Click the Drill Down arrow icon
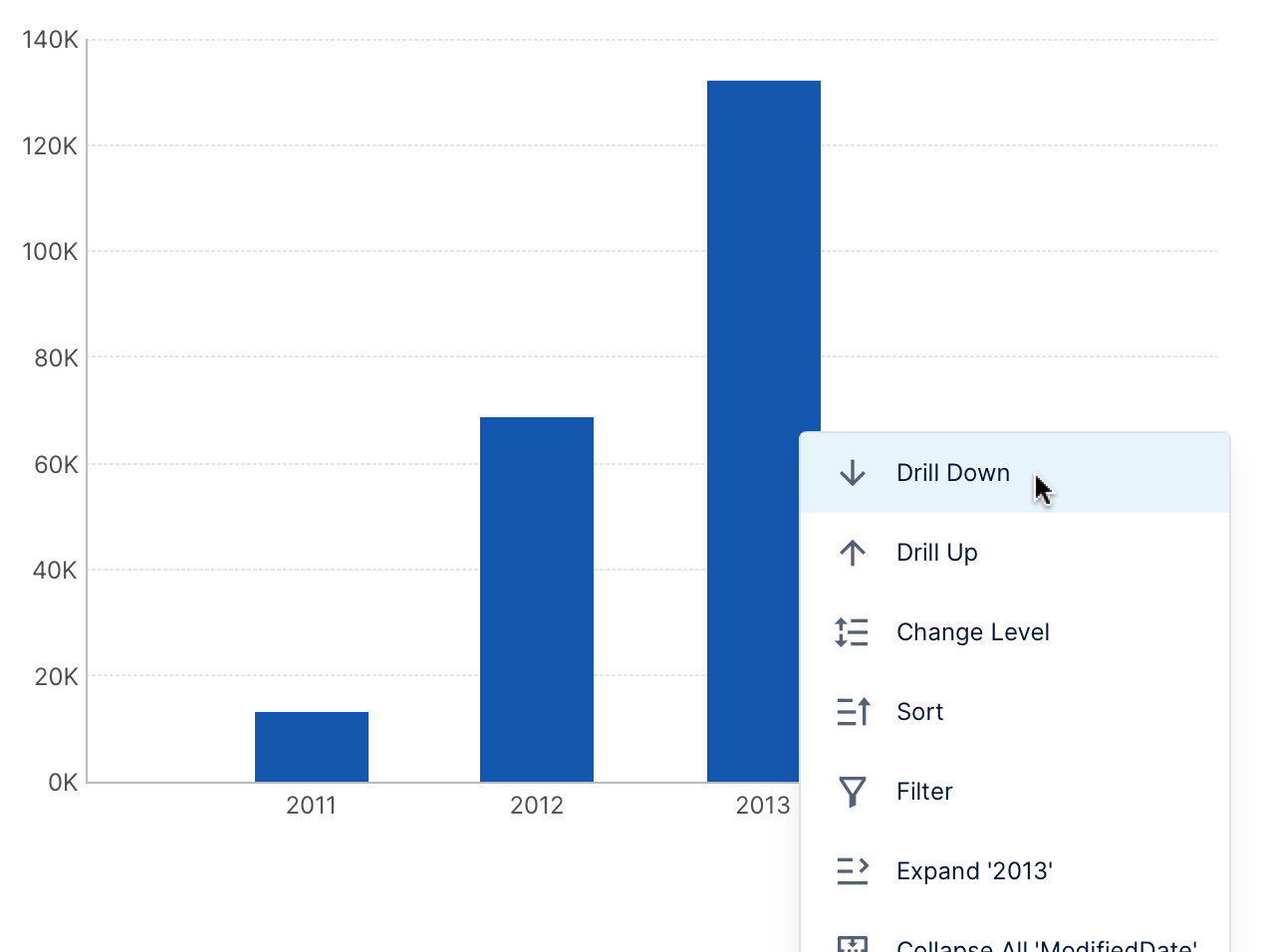1262x952 pixels. (852, 473)
